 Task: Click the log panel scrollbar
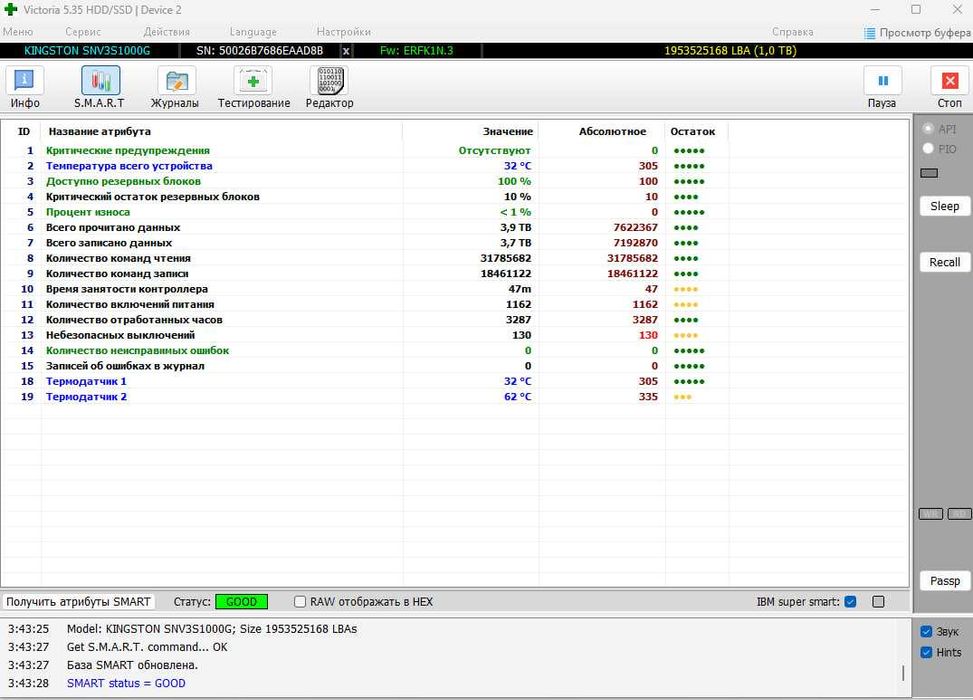(903, 672)
